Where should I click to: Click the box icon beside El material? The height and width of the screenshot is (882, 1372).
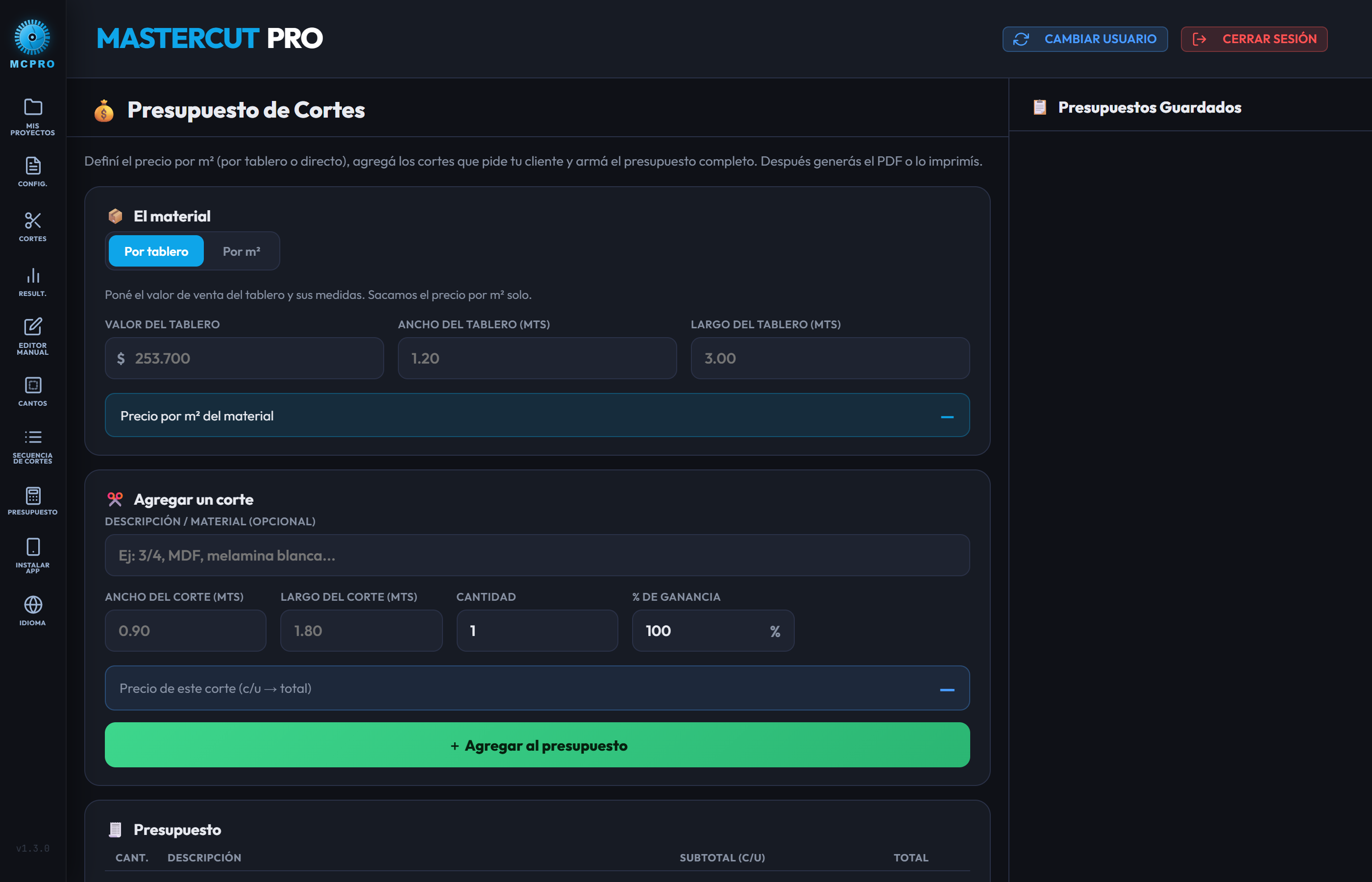[x=115, y=216]
